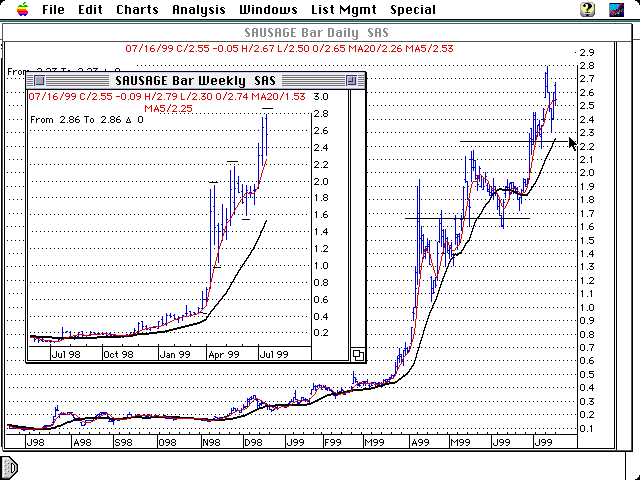Open the Analysis menu
This screenshot has width=640, height=480.
[198, 10]
